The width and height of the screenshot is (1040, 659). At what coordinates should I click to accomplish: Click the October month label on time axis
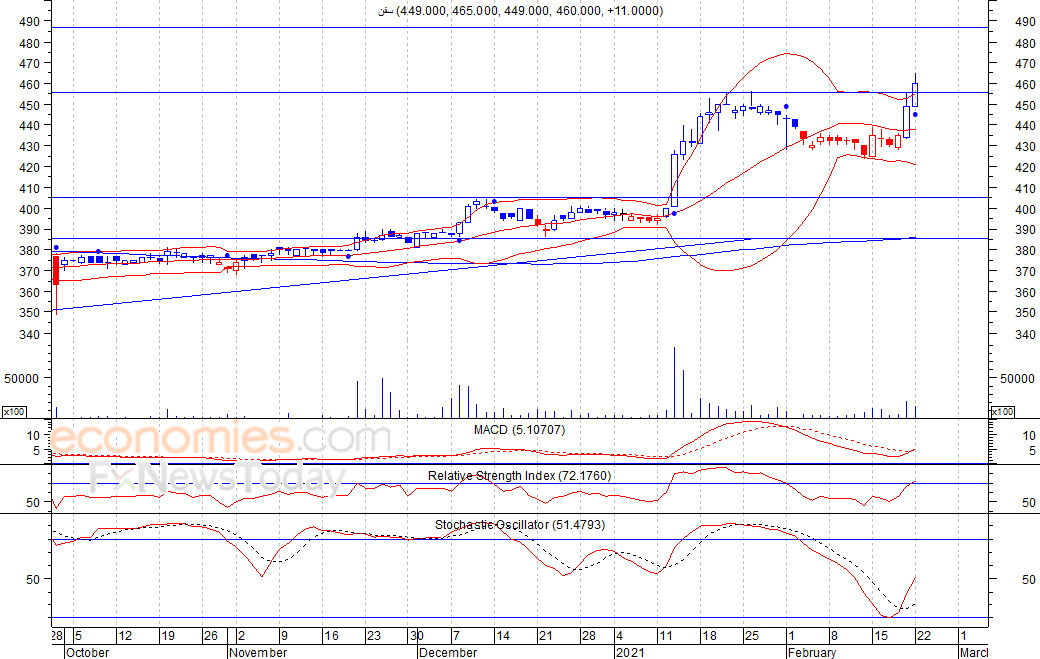click(88, 652)
